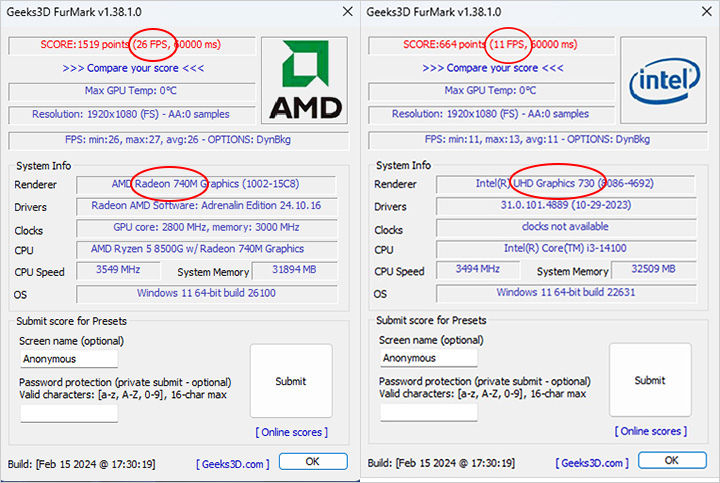Close the right FurMark window
The image size is (720, 483).
[707, 11]
